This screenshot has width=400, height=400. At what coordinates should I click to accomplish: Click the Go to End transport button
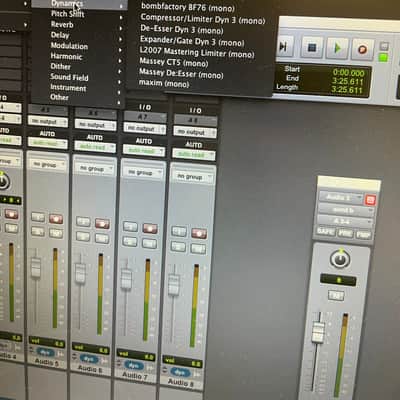click(x=284, y=47)
